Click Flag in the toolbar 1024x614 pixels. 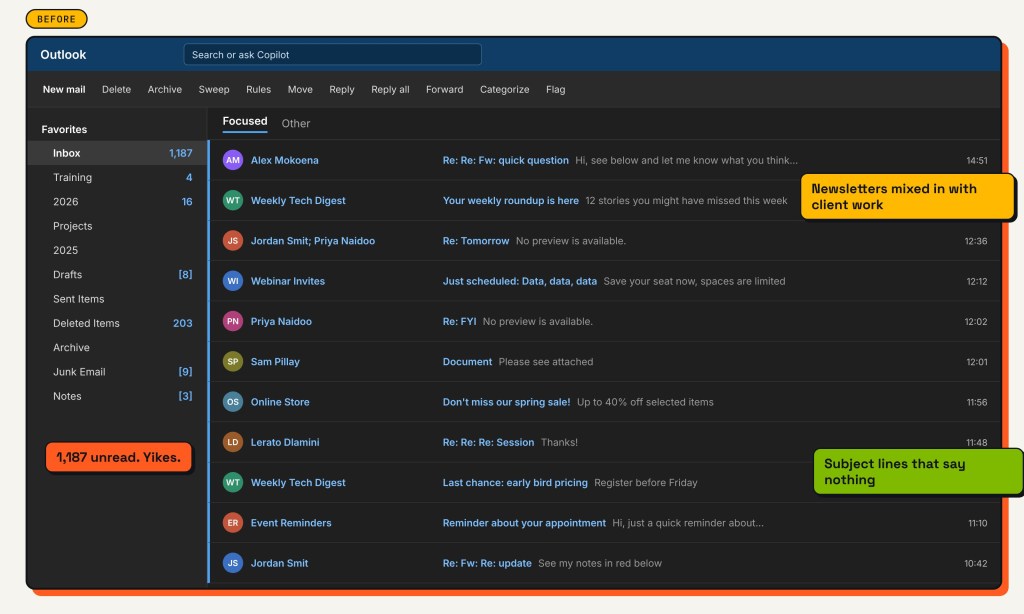click(556, 89)
